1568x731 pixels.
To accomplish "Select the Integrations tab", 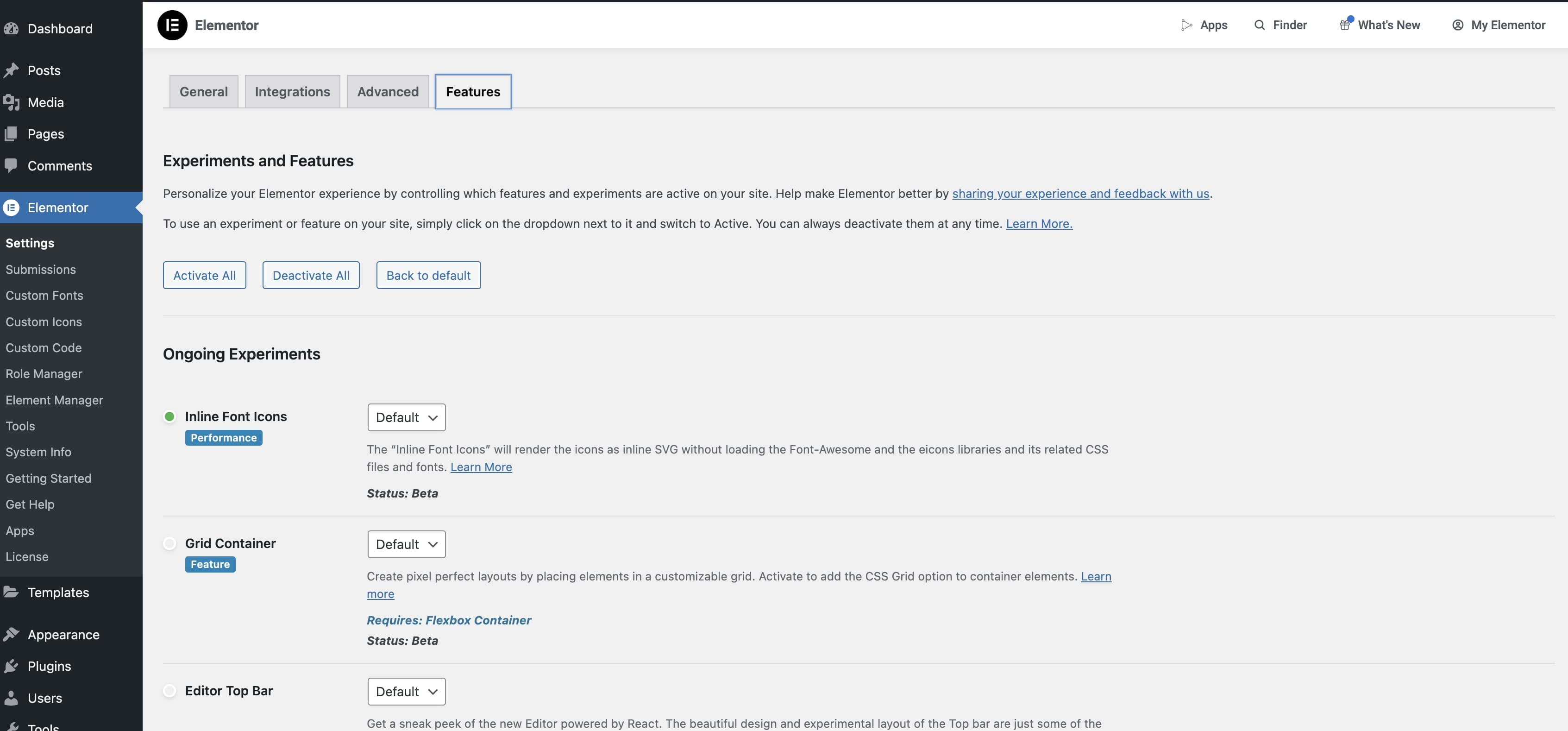I will tap(292, 91).
